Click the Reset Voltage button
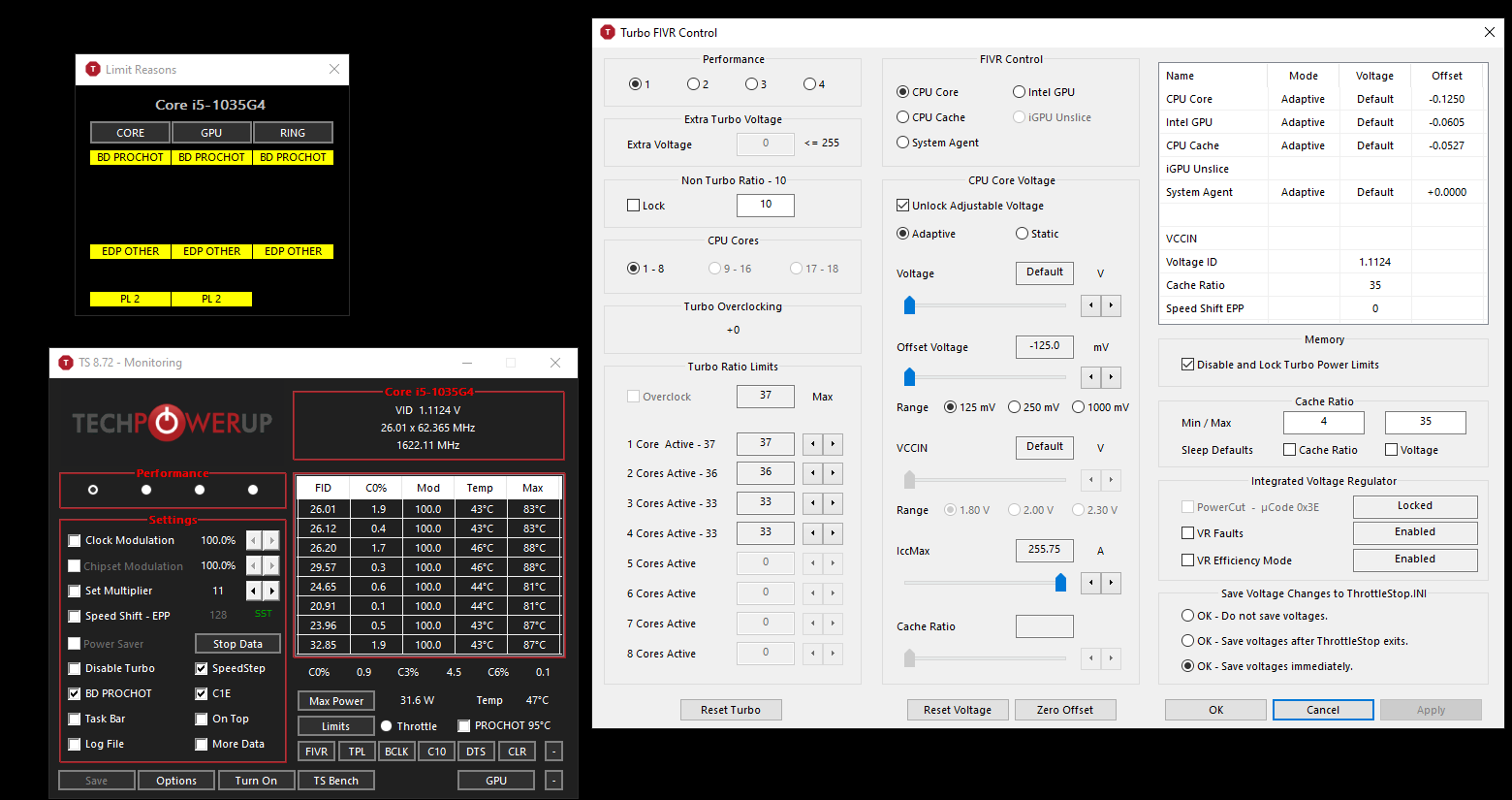1512x800 pixels. (x=957, y=710)
